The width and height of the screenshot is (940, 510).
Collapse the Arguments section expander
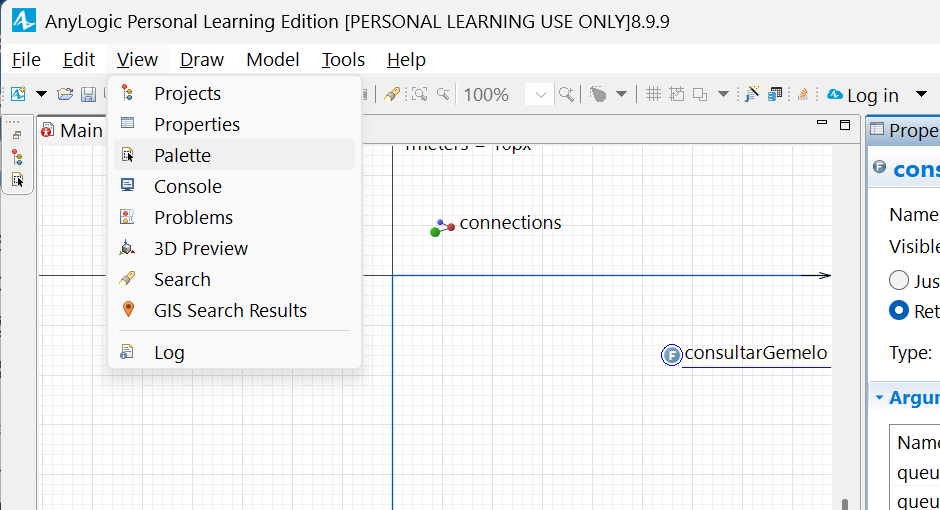point(879,397)
